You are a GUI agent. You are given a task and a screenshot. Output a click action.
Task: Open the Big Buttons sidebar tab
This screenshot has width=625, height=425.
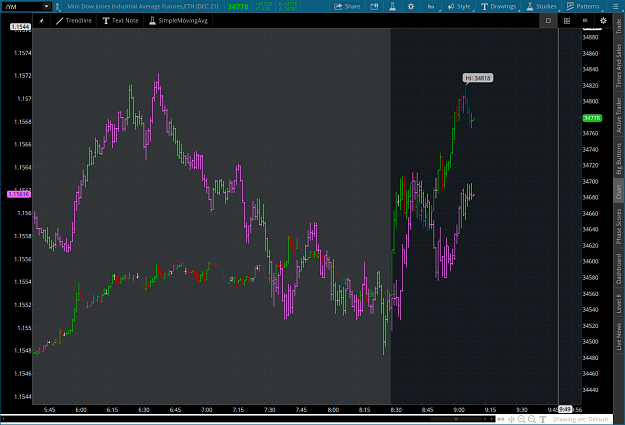[619, 159]
